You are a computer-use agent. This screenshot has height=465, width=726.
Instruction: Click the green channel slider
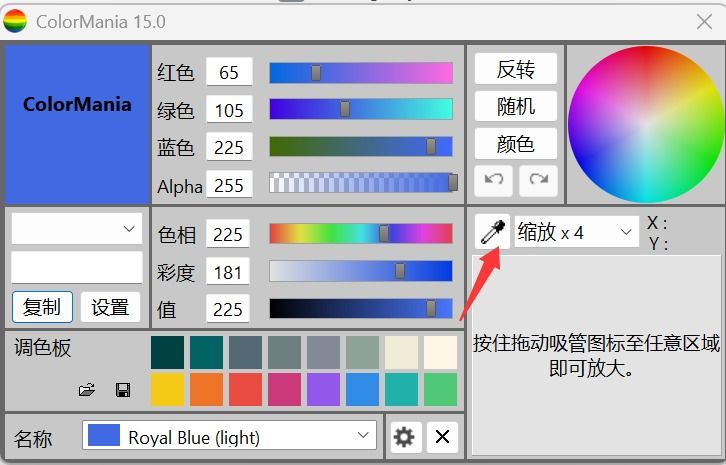click(x=361, y=109)
